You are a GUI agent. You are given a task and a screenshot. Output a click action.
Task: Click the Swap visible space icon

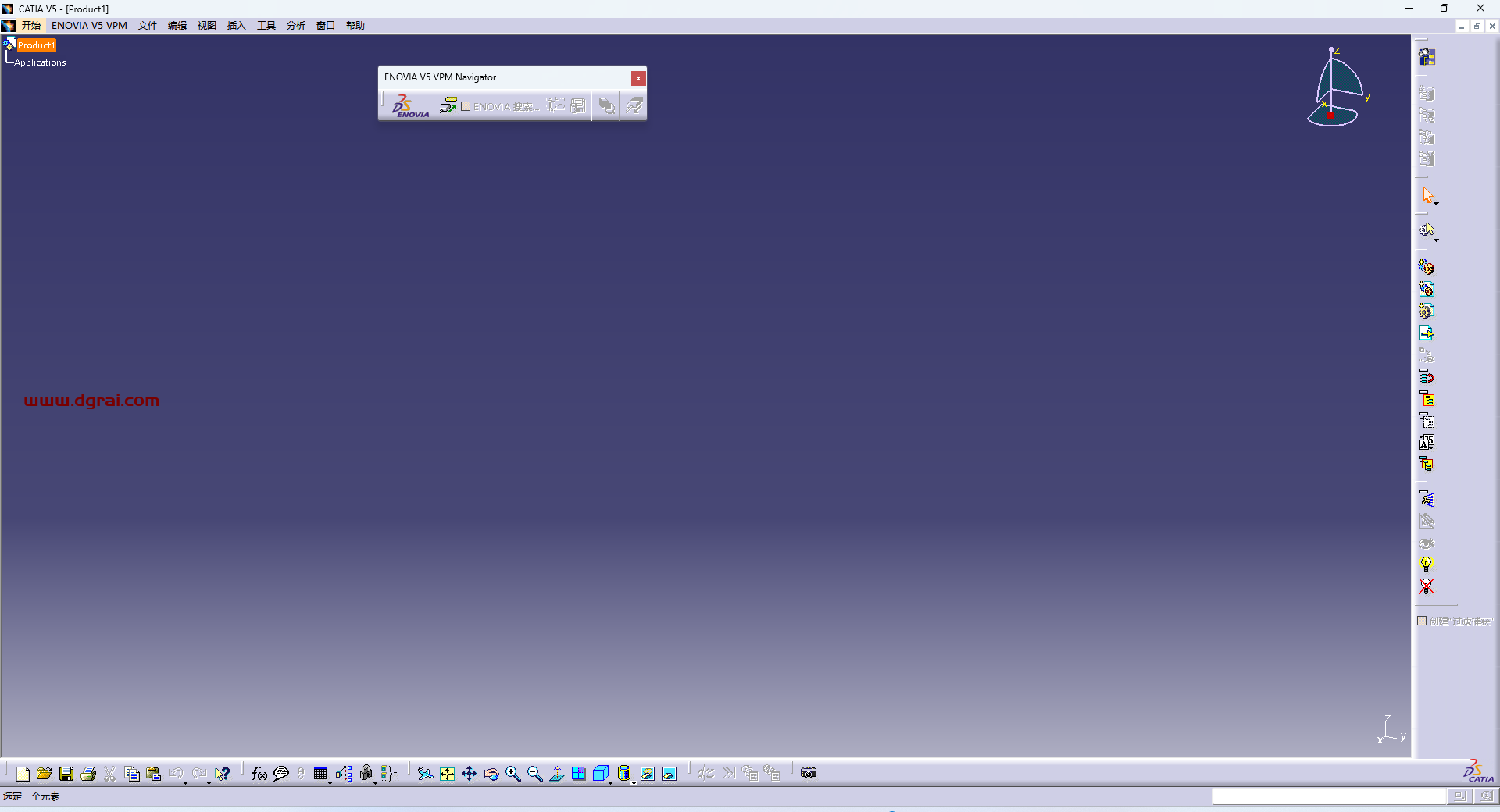coord(670,774)
